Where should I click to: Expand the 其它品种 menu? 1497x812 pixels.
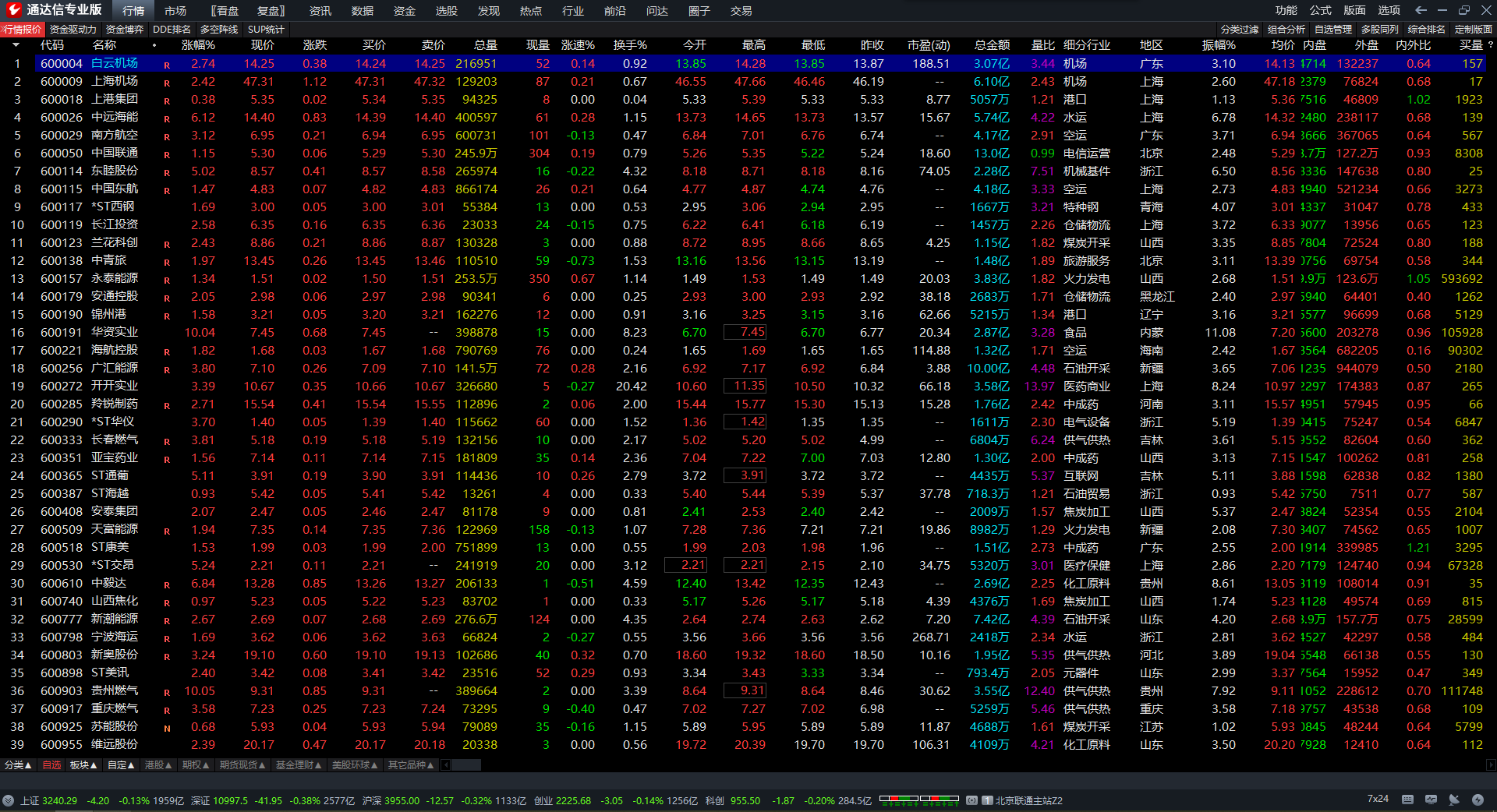(411, 765)
